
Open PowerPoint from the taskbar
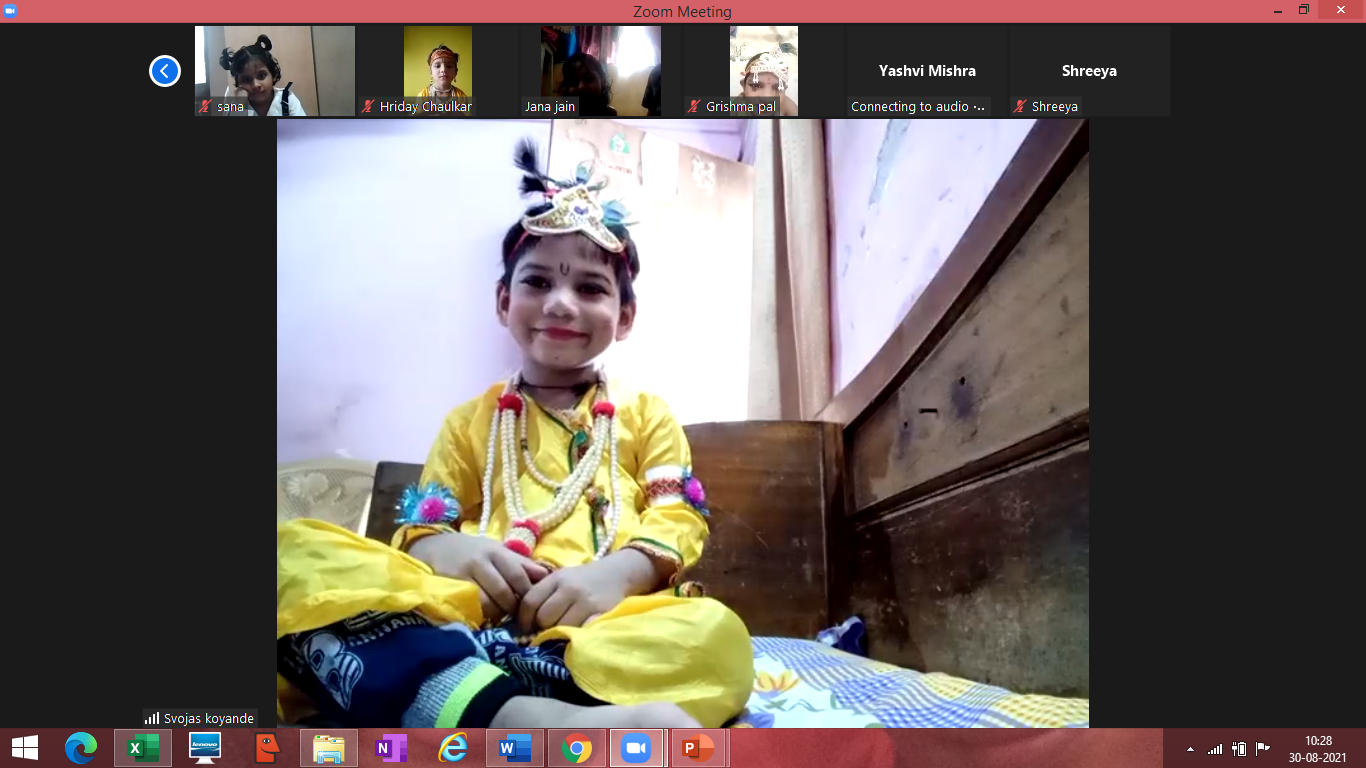coord(699,748)
